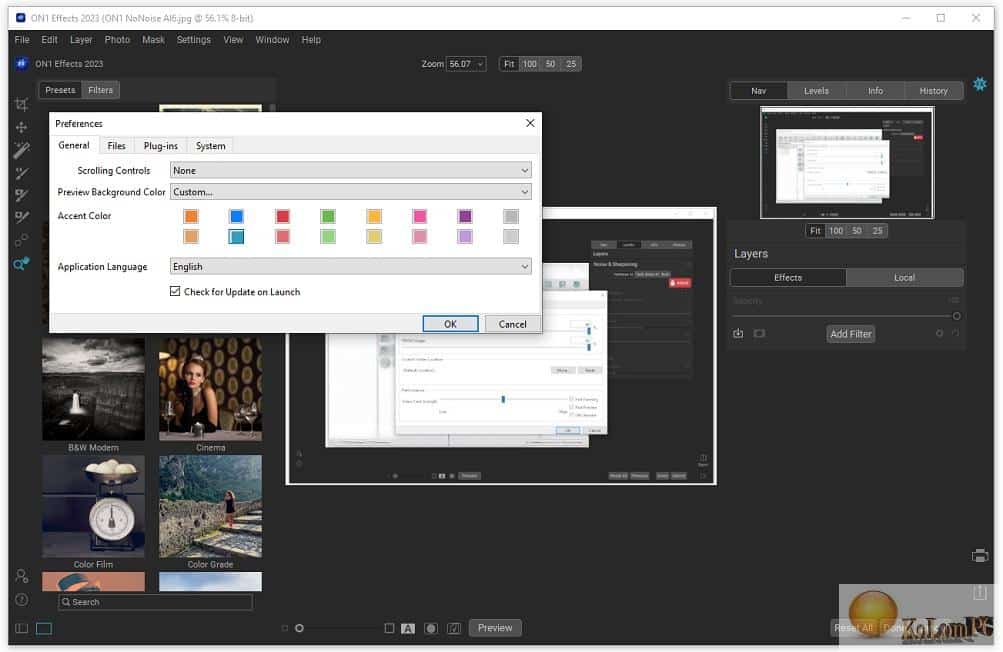1003x652 pixels.
Task: Click the reset arrow icon near Add Filter
Action: tap(955, 333)
